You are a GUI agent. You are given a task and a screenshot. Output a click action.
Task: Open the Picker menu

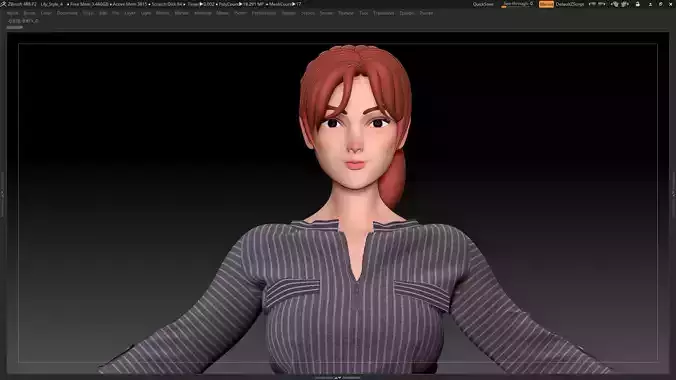[240, 13]
